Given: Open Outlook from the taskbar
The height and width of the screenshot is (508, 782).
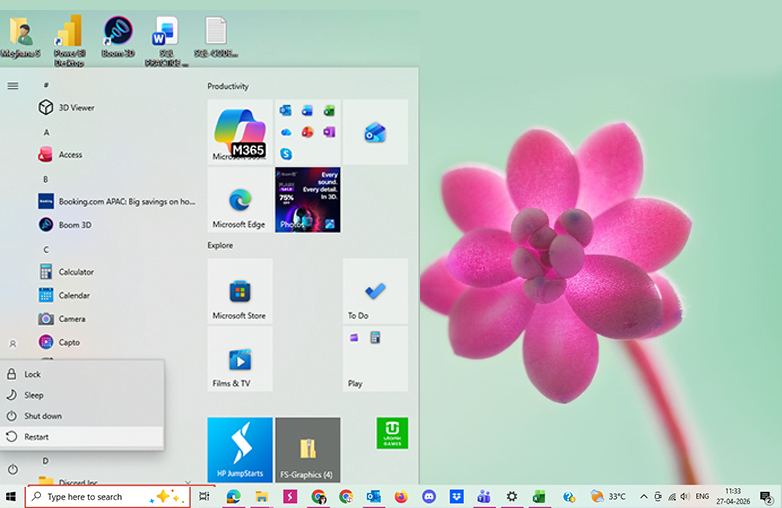Looking at the screenshot, I should (374, 497).
